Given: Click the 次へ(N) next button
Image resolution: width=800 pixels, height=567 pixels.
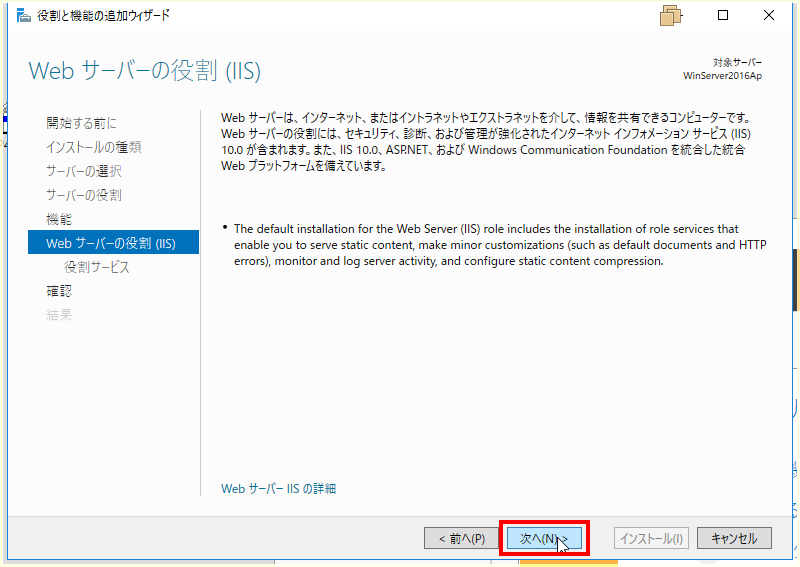Looking at the screenshot, I should (x=544, y=538).
